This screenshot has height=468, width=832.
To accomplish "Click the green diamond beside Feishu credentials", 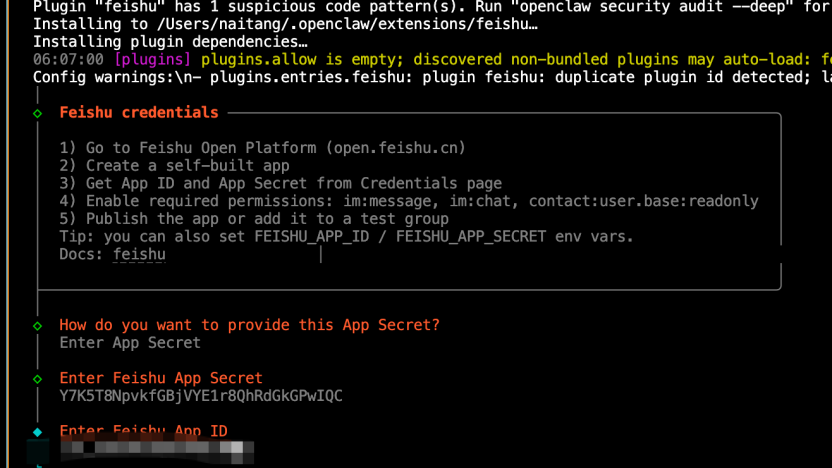I will [x=38, y=114].
